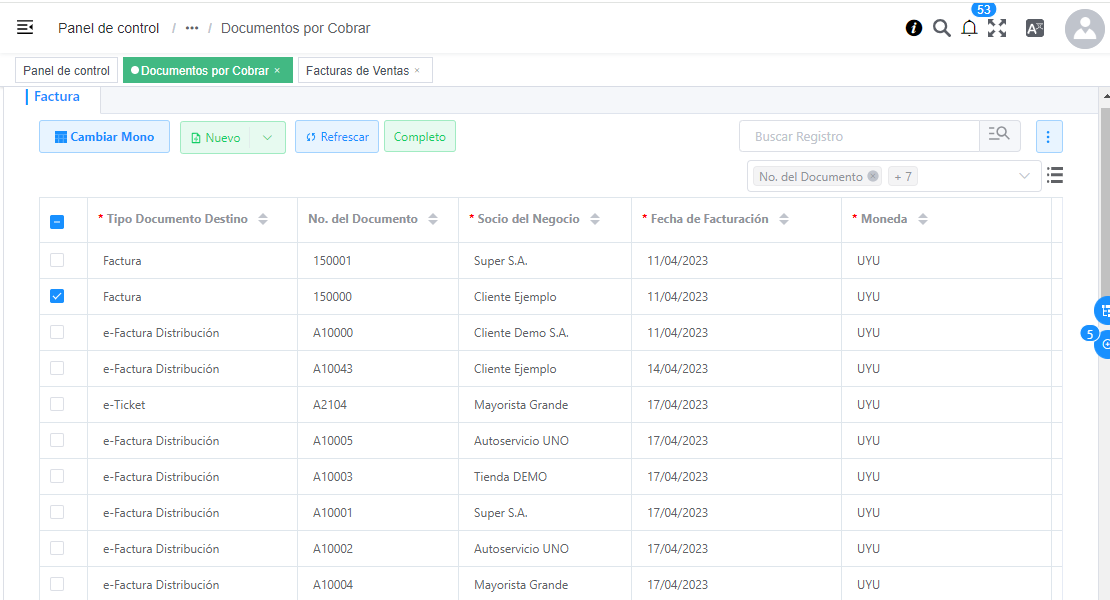Click the user avatar profile icon
The width and height of the screenshot is (1110, 600).
pyautogui.click(x=1084, y=29)
